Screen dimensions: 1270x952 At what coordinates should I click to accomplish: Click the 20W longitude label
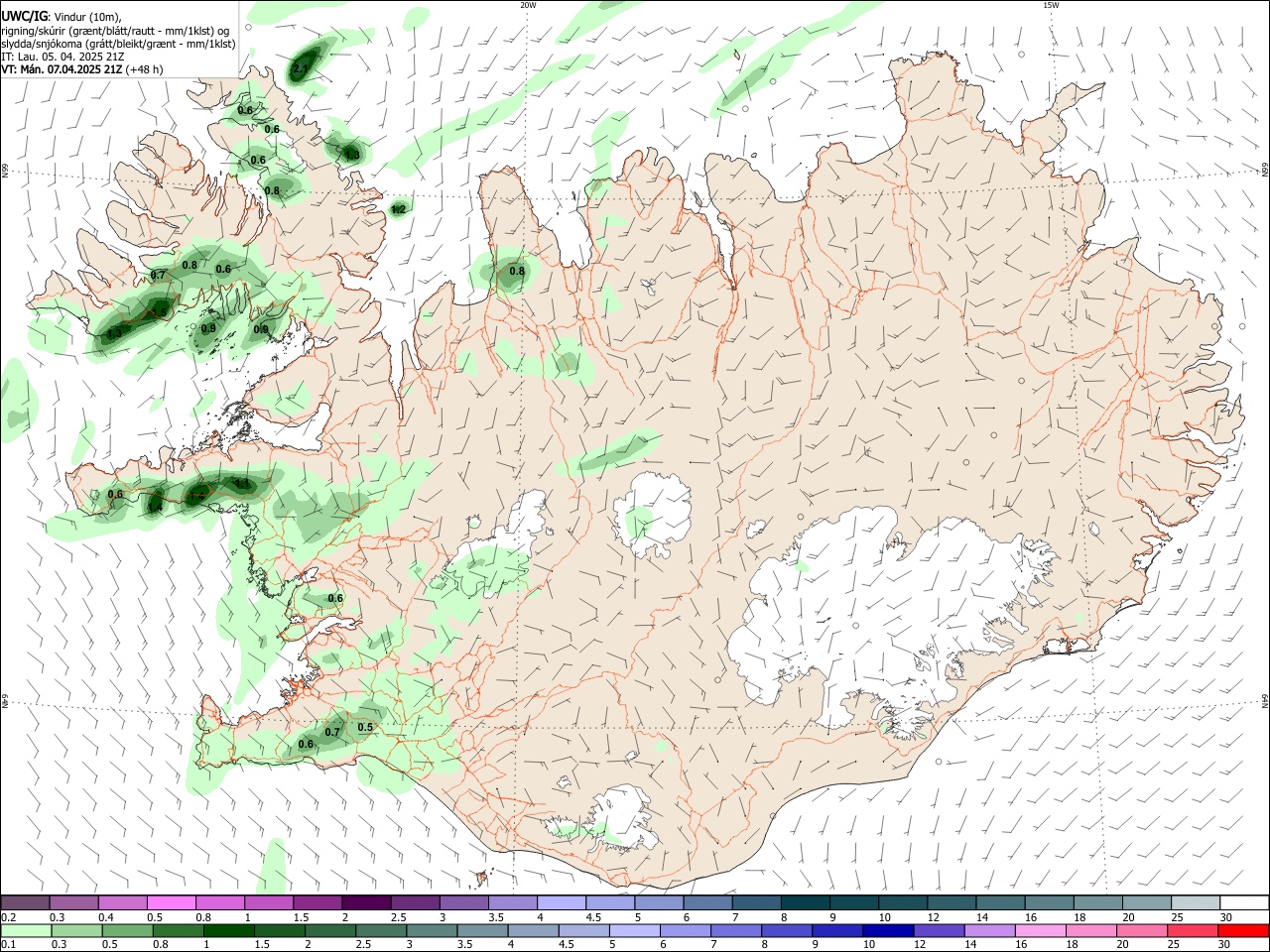point(528,5)
